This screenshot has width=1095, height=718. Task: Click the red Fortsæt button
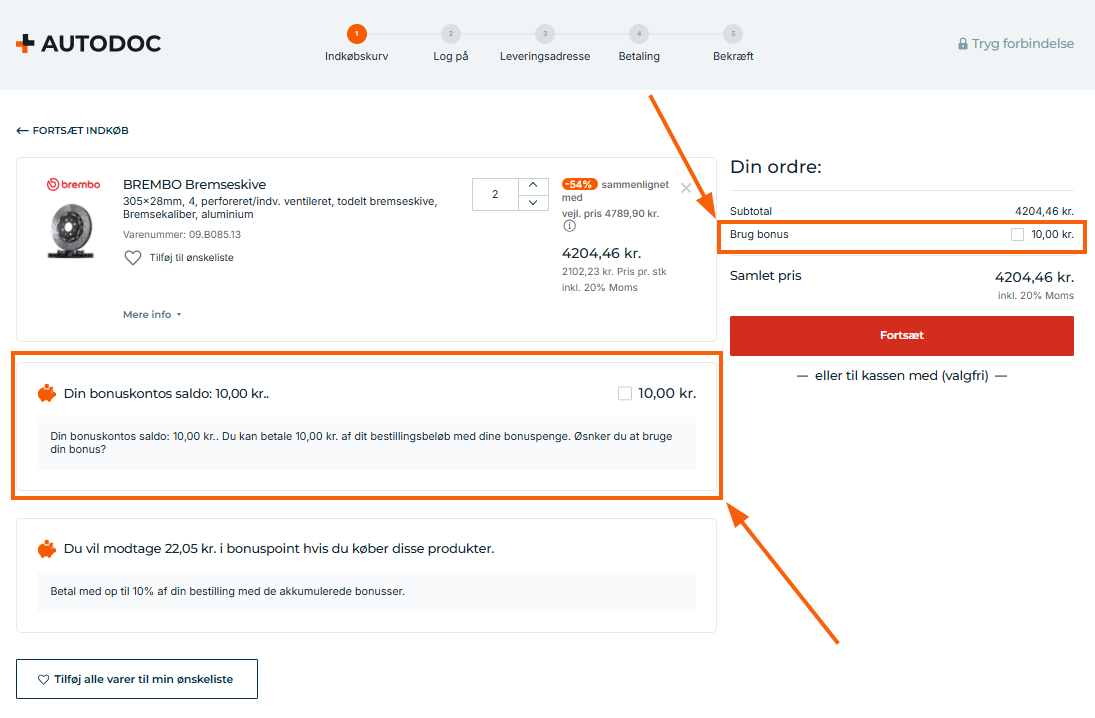tap(902, 336)
